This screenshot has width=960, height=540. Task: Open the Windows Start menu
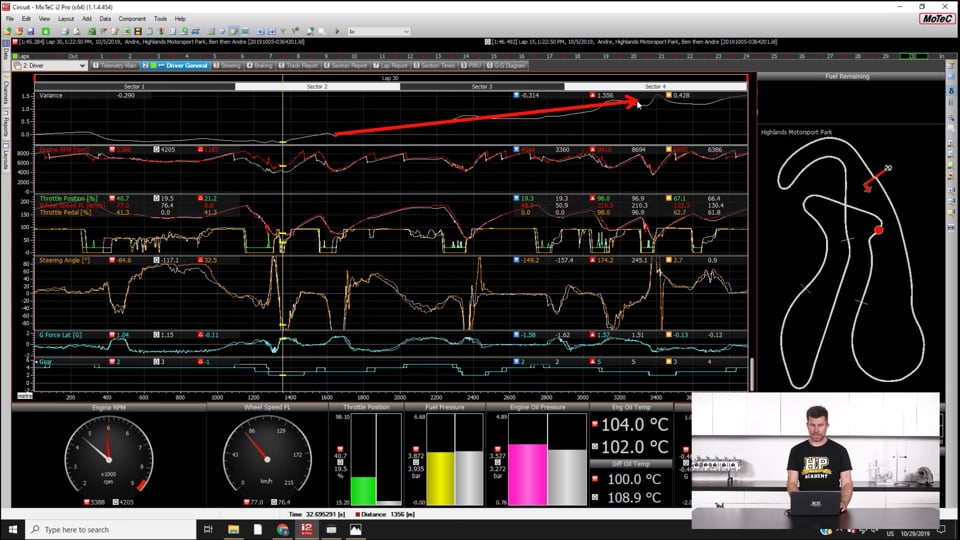[x=12, y=529]
